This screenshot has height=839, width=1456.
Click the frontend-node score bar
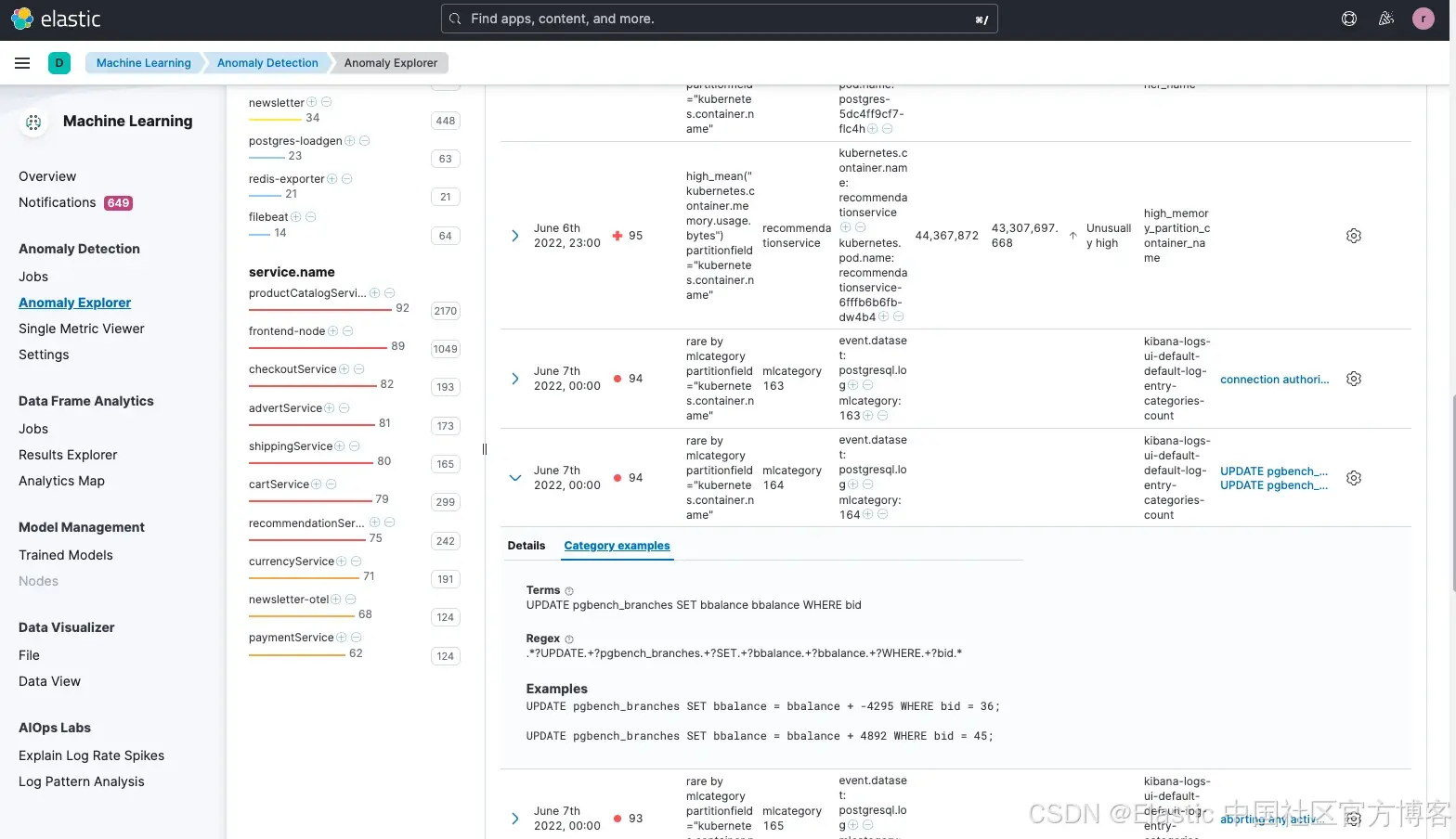point(318,347)
